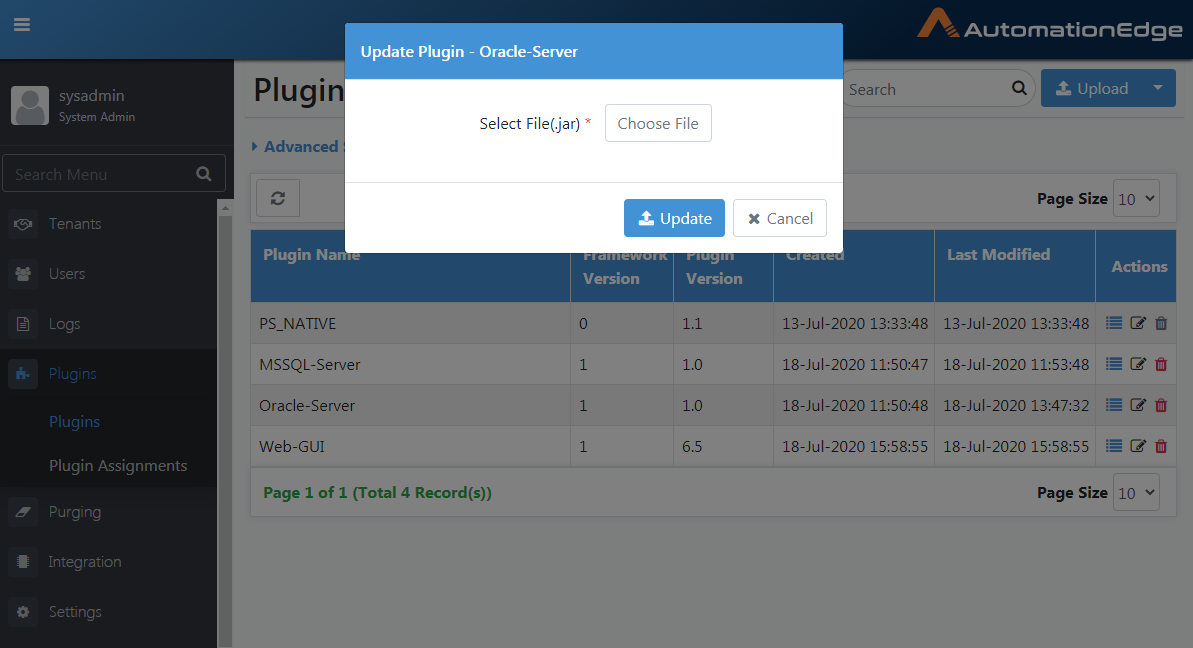Viewport: 1193px width, 648px height.
Task: Click the PS_NATIVE plugin name cell
Action: pyautogui.click(x=411, y=323)
